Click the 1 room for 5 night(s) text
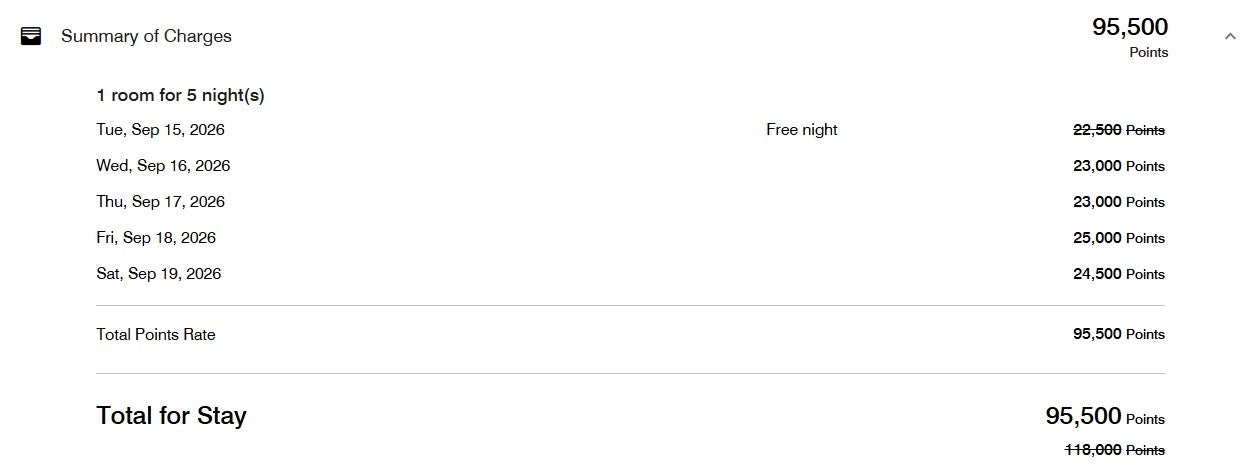1255x468 pixels. (181, 96)
